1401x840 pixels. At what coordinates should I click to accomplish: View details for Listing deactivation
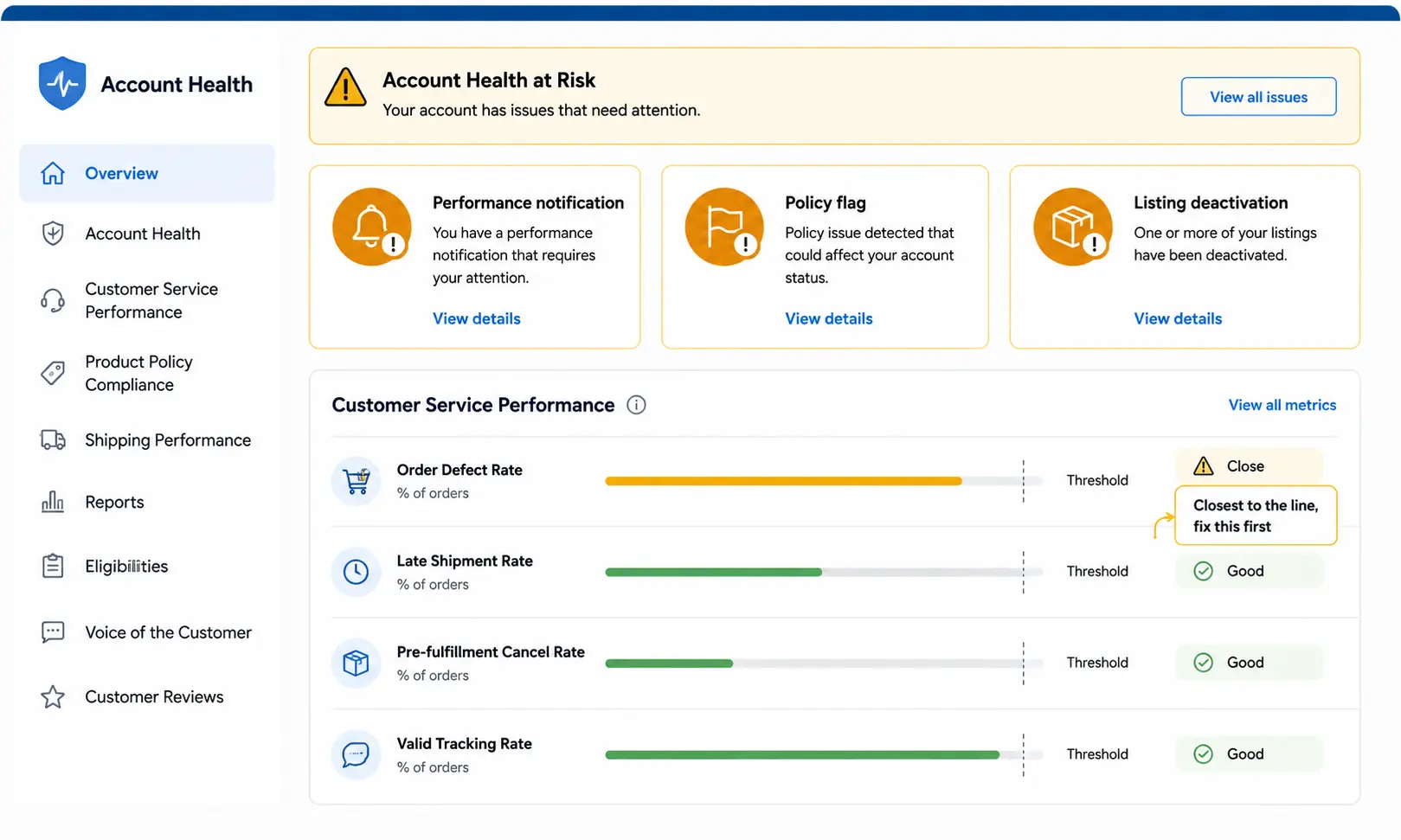pos(1178,318)
